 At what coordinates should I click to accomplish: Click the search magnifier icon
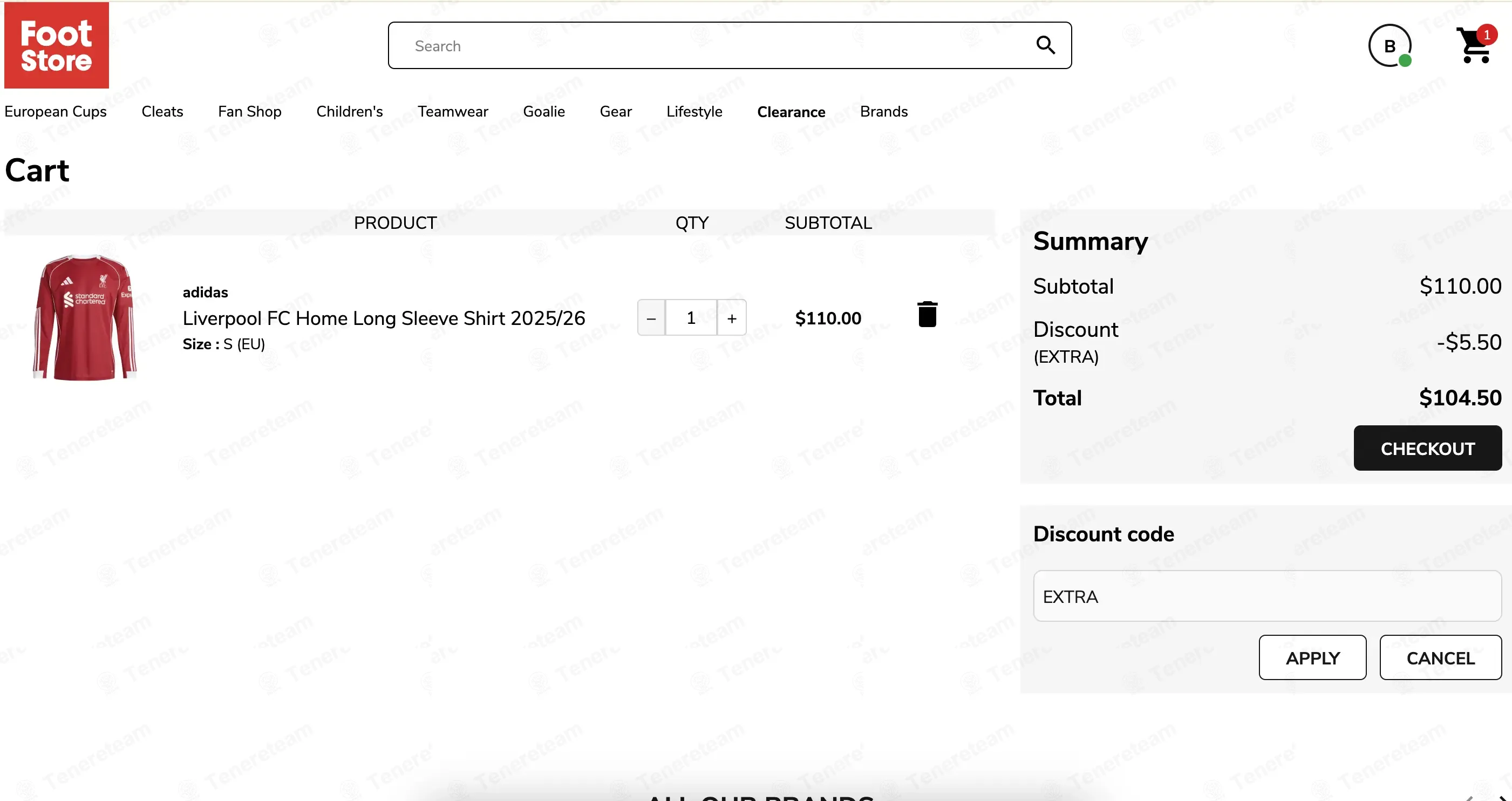tap(1045, 45)
